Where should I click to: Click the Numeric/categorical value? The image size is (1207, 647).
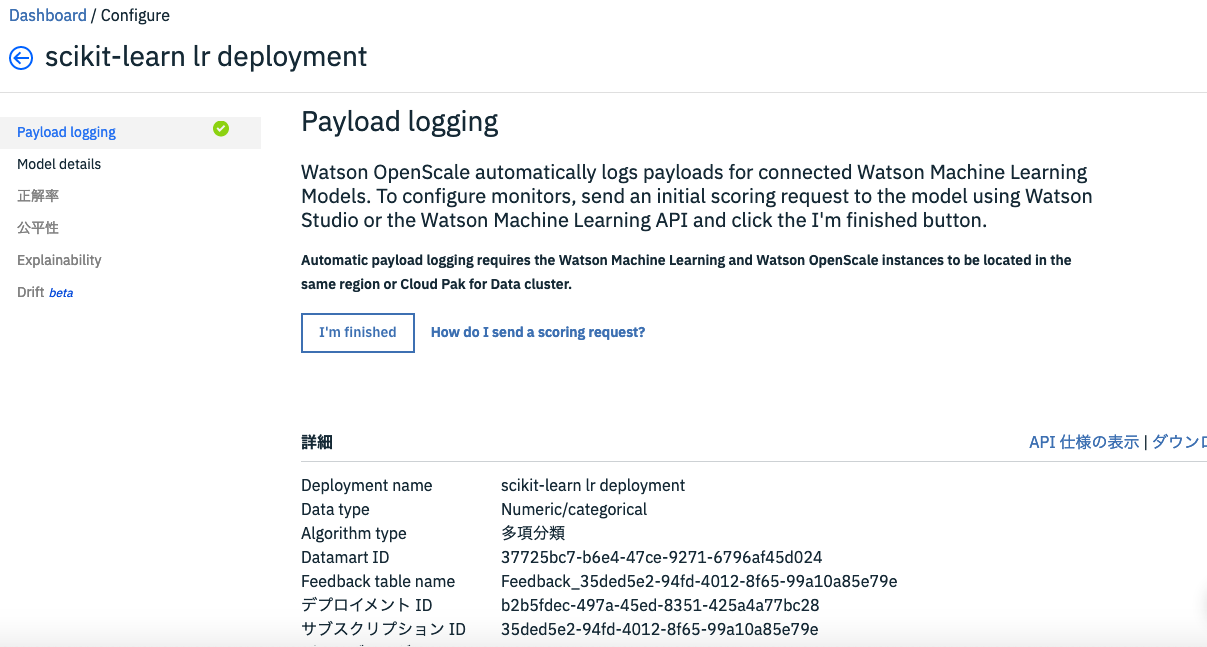click(574, 509)
